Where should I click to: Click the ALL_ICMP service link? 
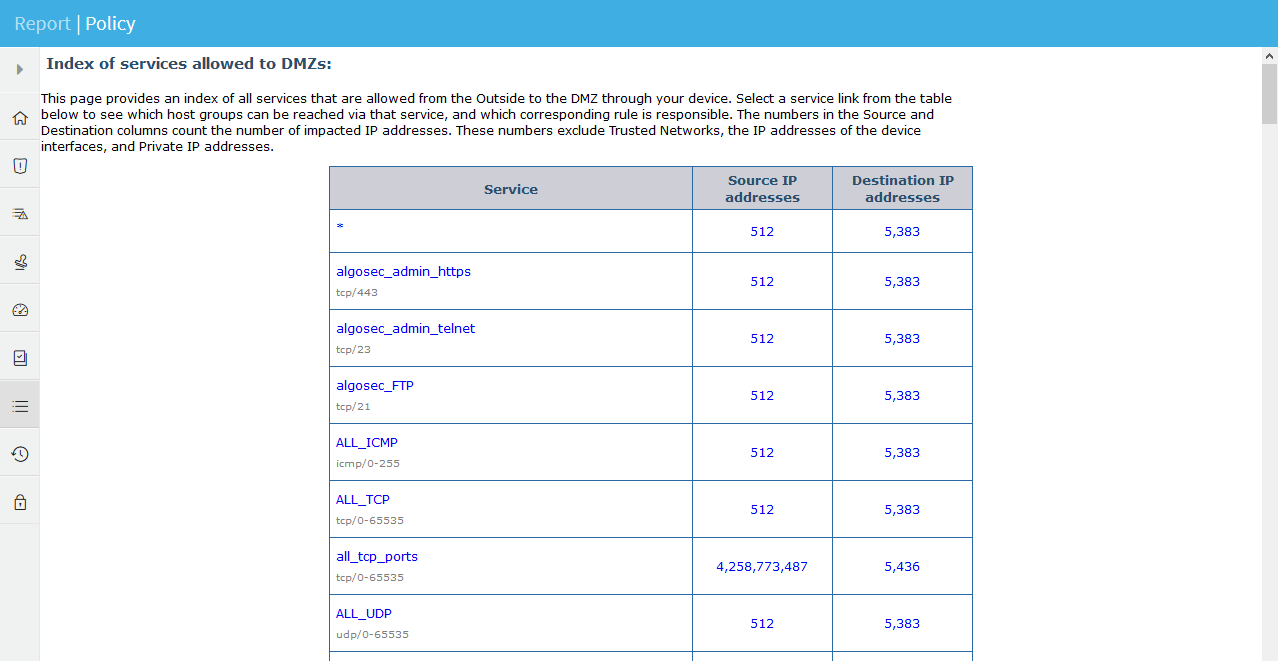click(366, 442)
